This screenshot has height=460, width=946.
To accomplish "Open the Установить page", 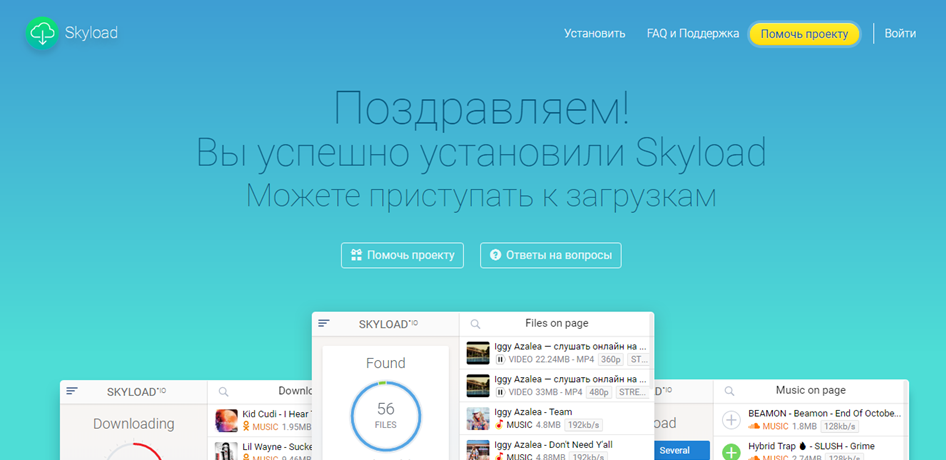I will [x=594, y=33].
